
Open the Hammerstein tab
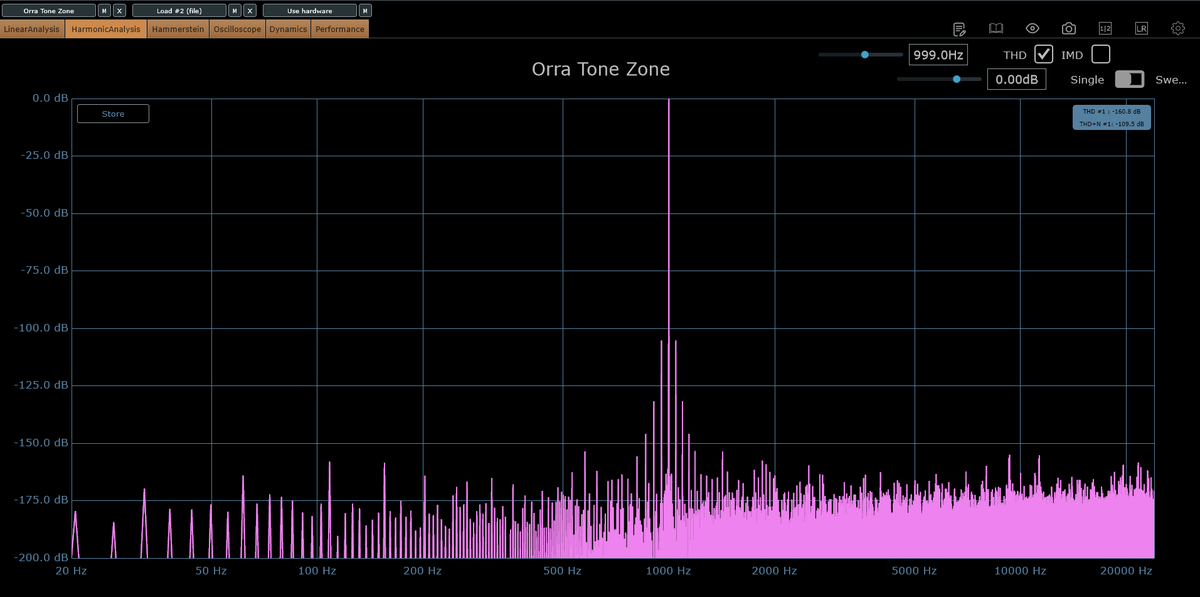click(x=179, y=29)
